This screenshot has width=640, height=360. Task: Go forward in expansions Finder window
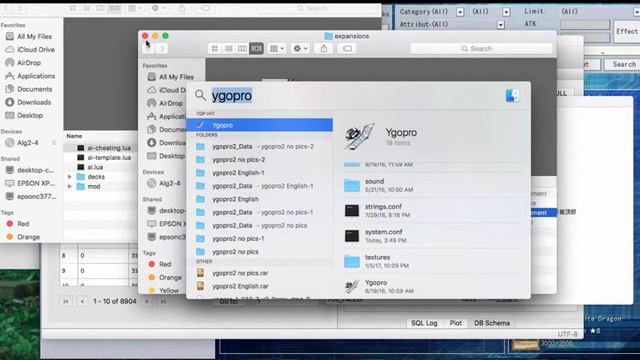[x=162, y=49]
